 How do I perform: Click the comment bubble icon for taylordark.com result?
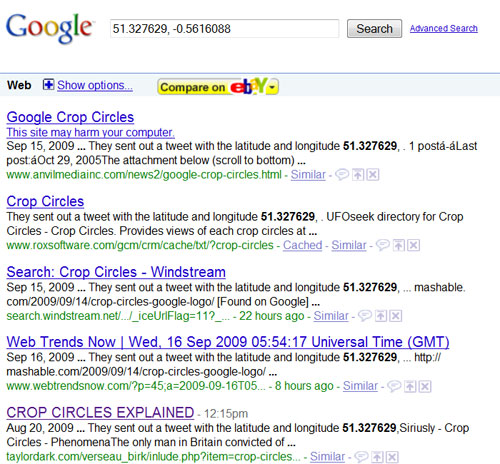click(361, 457)
